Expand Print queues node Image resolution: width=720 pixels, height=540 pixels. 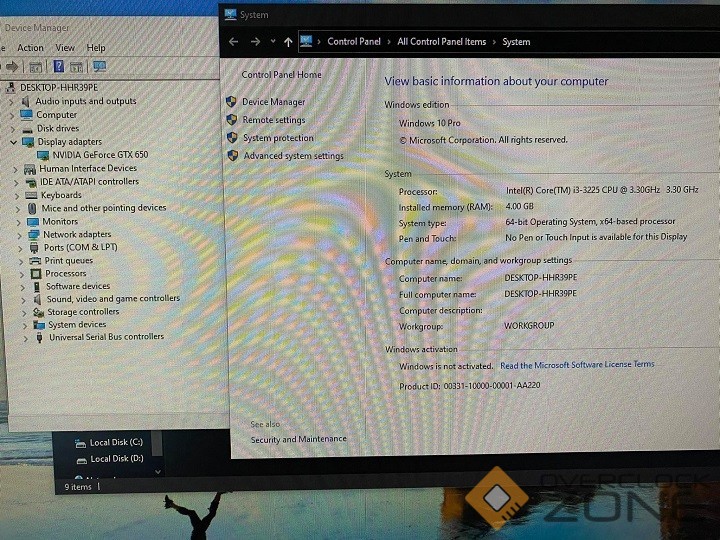pos(21,261)
